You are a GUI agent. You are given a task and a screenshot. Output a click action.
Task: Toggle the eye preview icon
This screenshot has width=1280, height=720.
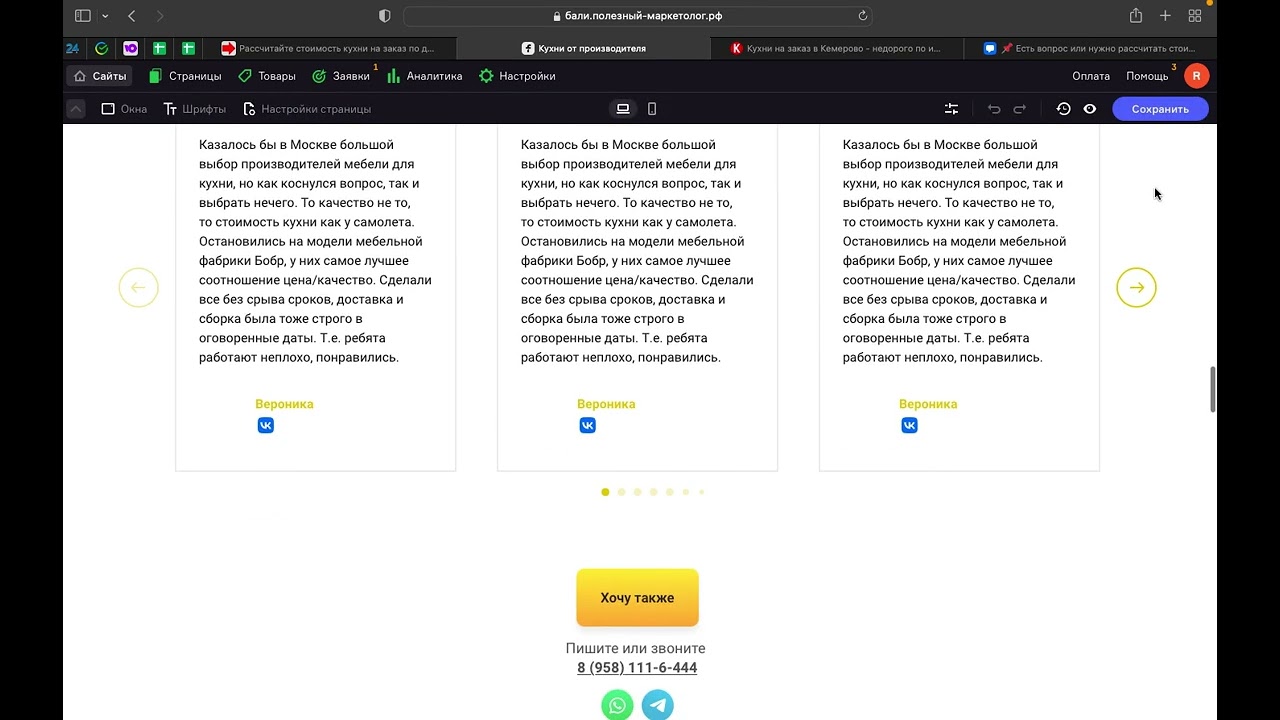(x=1090, y=109)
